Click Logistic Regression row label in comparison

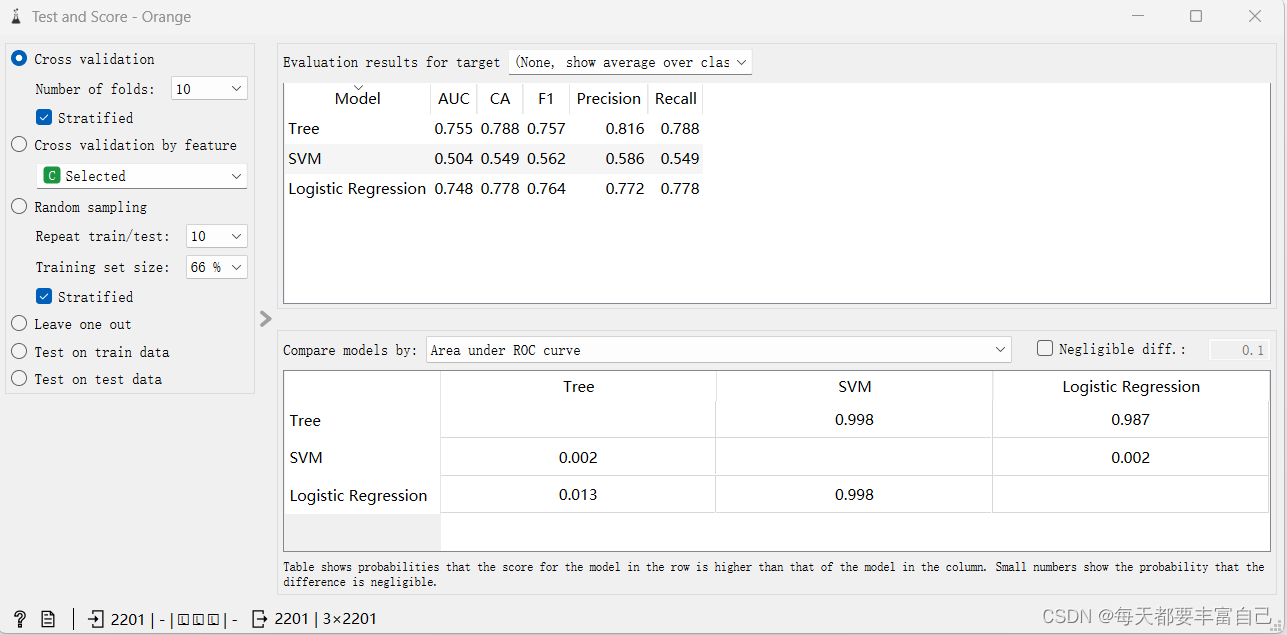pos(358,495)
